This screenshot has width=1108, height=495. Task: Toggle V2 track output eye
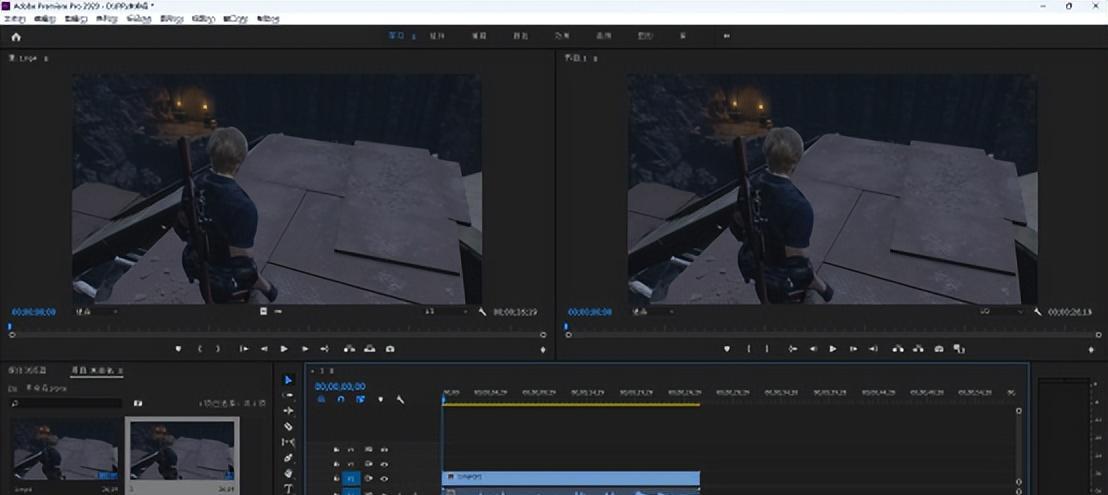pos(384,464)
